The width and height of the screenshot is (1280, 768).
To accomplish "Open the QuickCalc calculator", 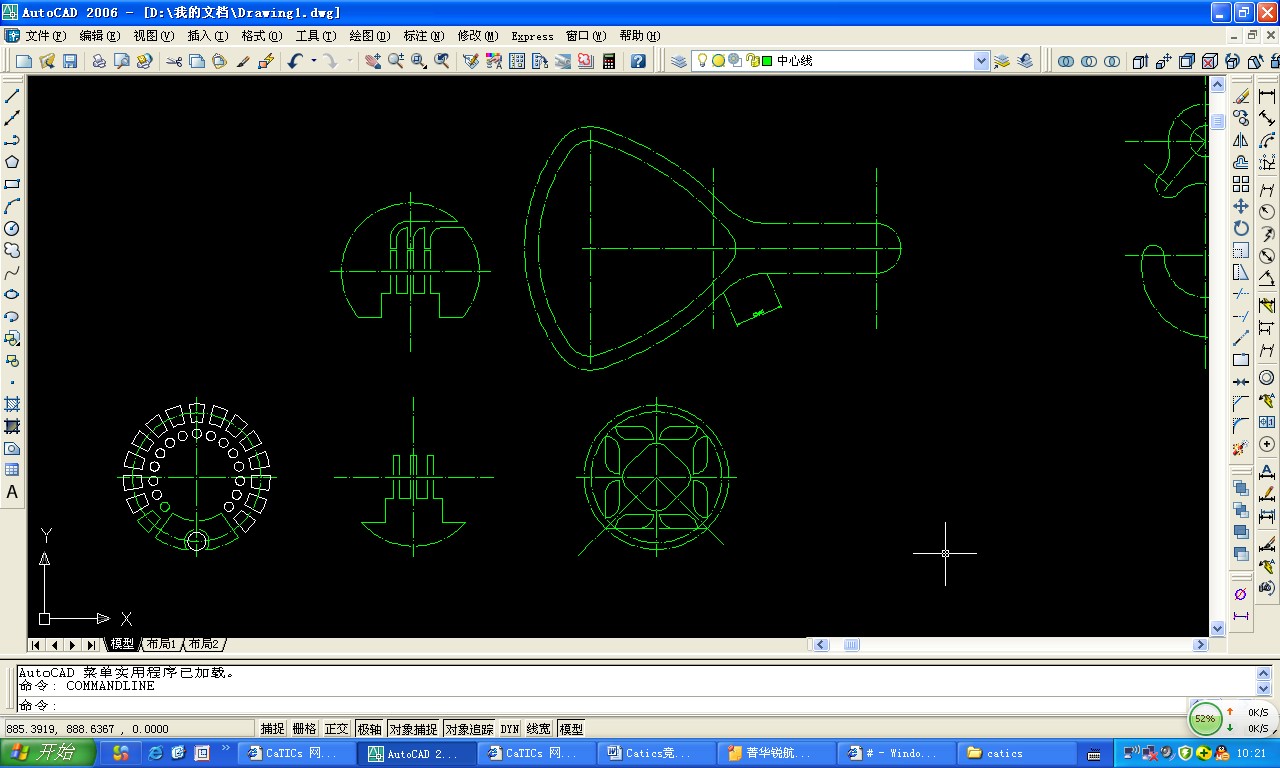I will (x=609, y=61).
